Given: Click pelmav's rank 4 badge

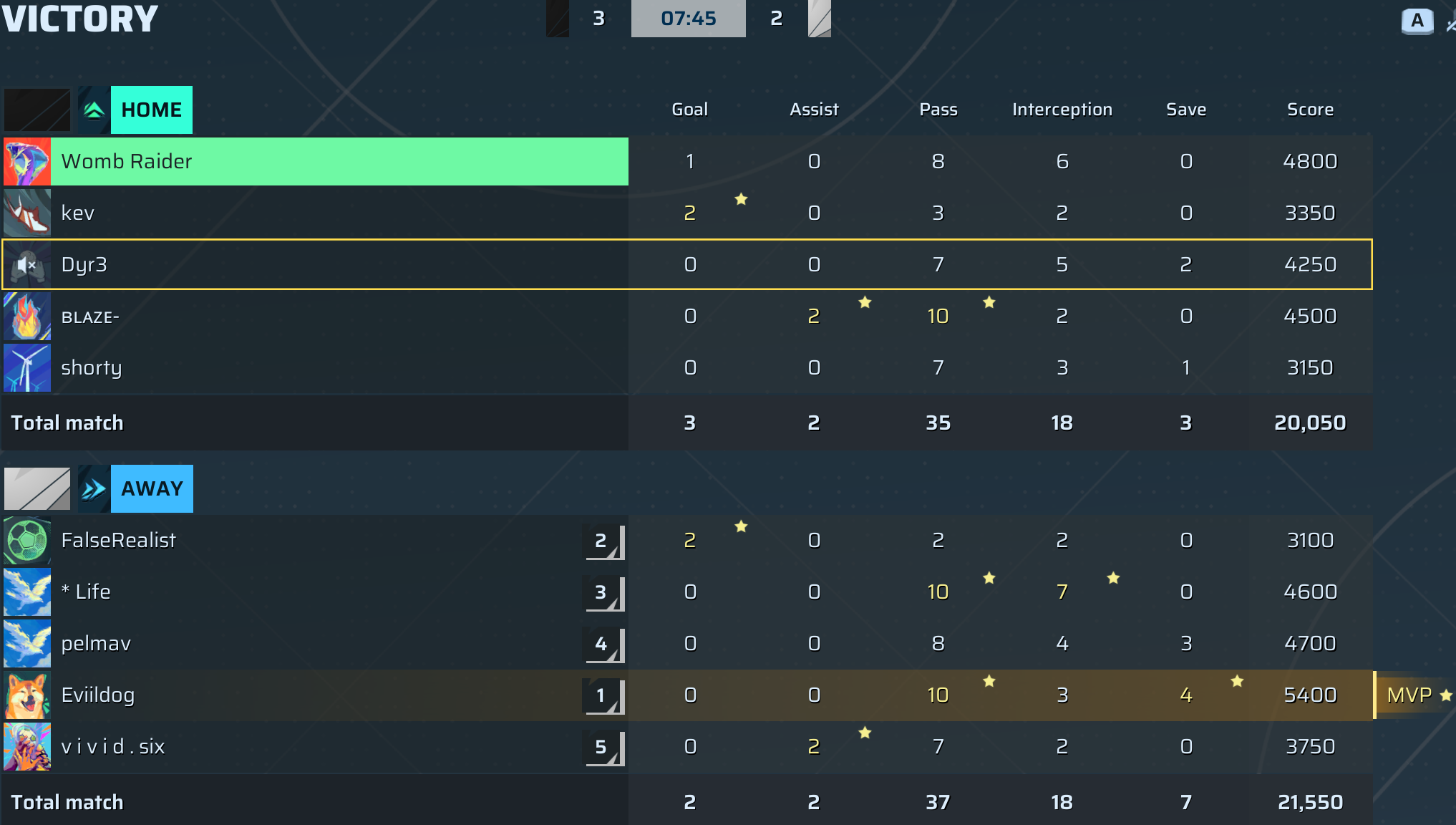Looking at the screenshot, I should tap(604, 644).
